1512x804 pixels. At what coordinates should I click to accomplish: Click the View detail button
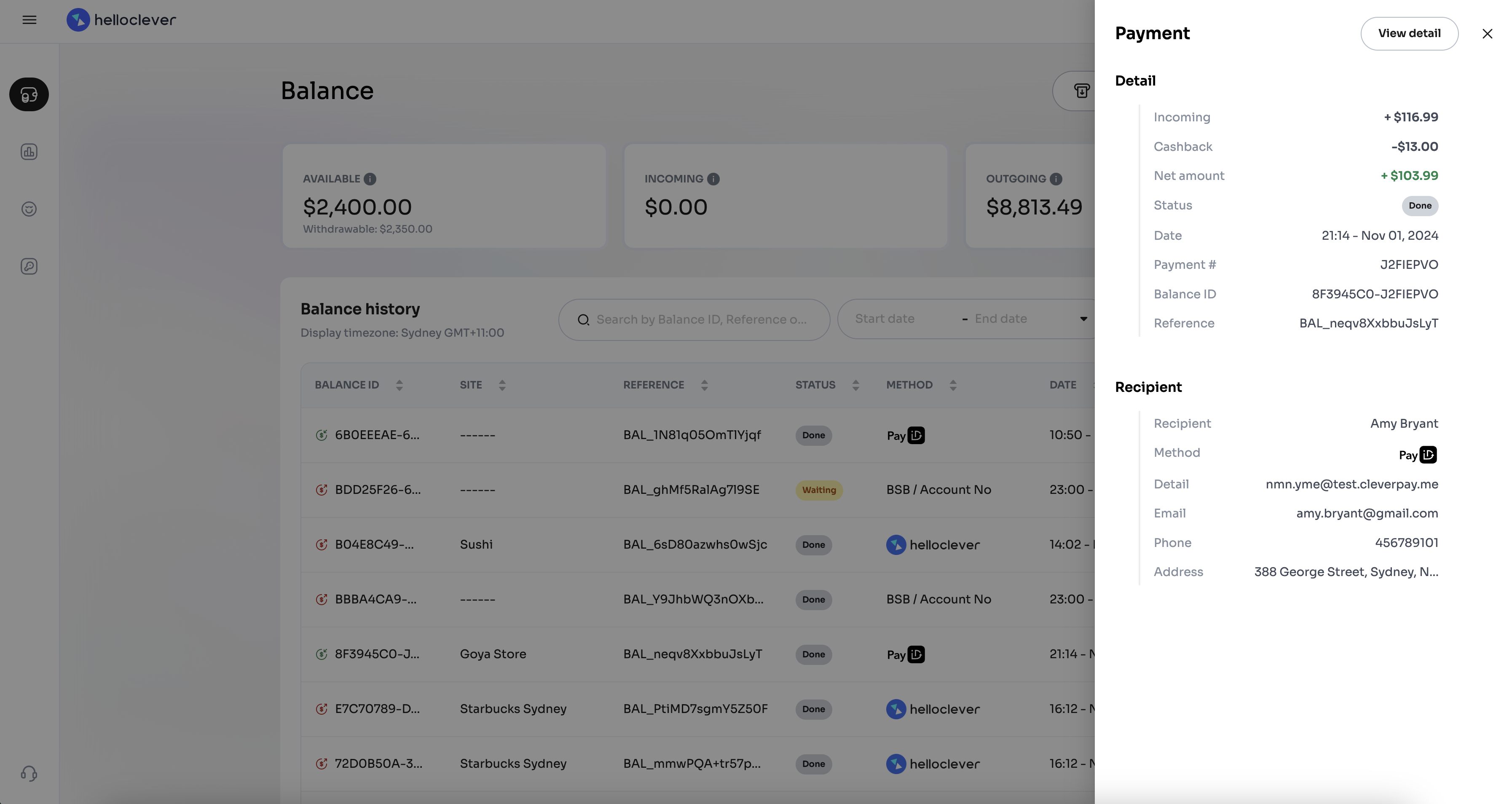pos(1409,33)
